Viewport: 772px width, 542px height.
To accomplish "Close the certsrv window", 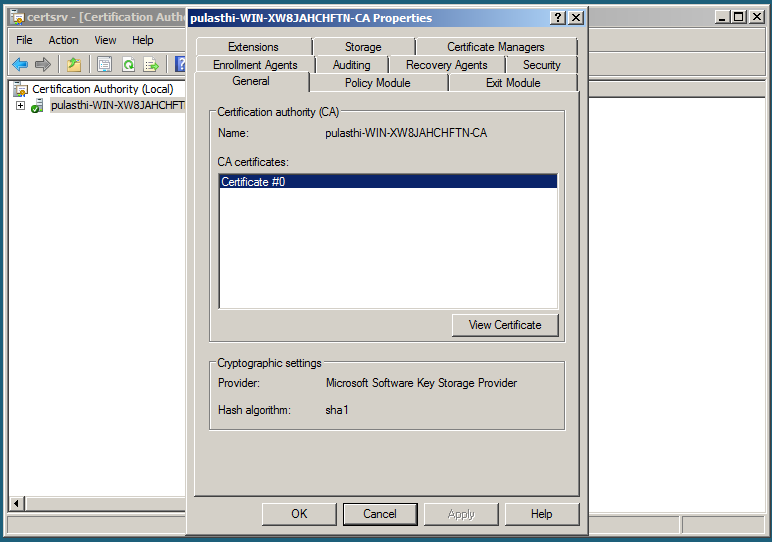I will (x=756, y=17).
